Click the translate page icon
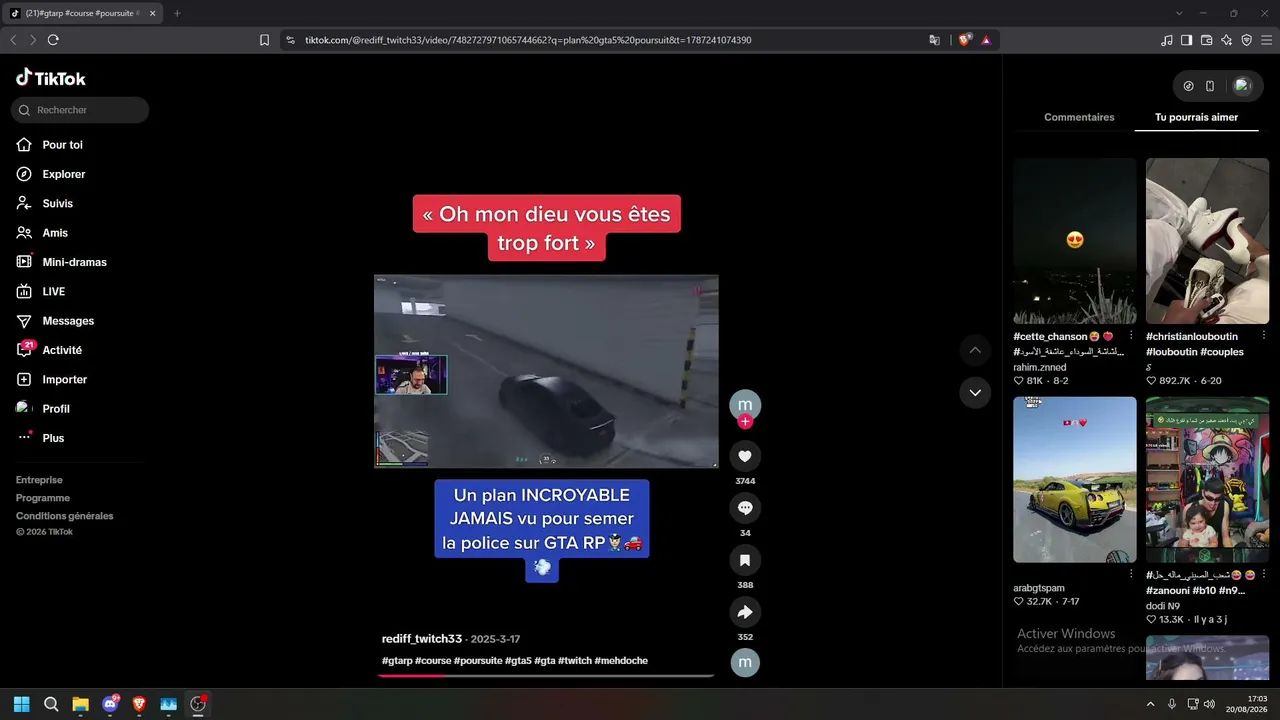This screenshot has height=720, width=1280. click(x=934, y=40)
